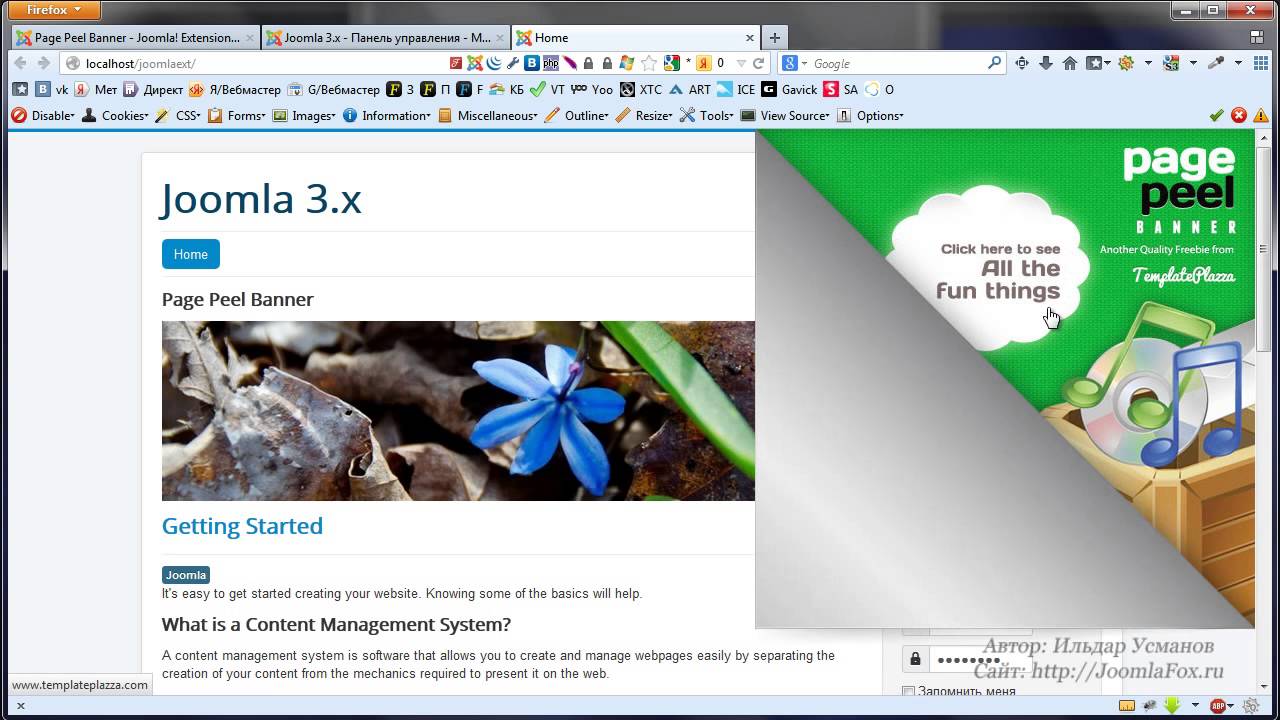1280x720 pixels.
Task: Switch to Page Peel Banner extension tab
Action: point(135,37)
